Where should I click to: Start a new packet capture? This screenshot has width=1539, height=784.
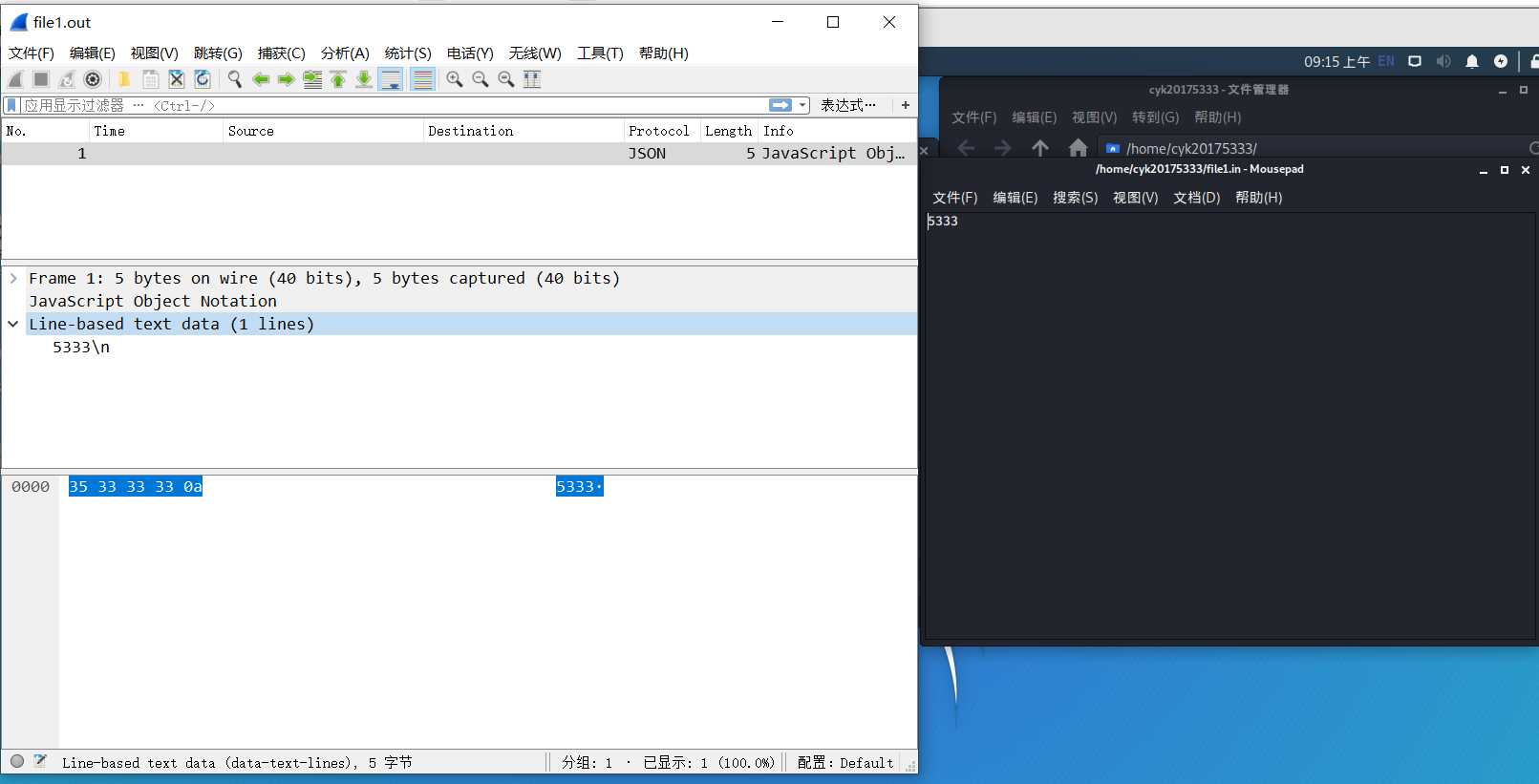pyautogui.click(x=16, y=79)
